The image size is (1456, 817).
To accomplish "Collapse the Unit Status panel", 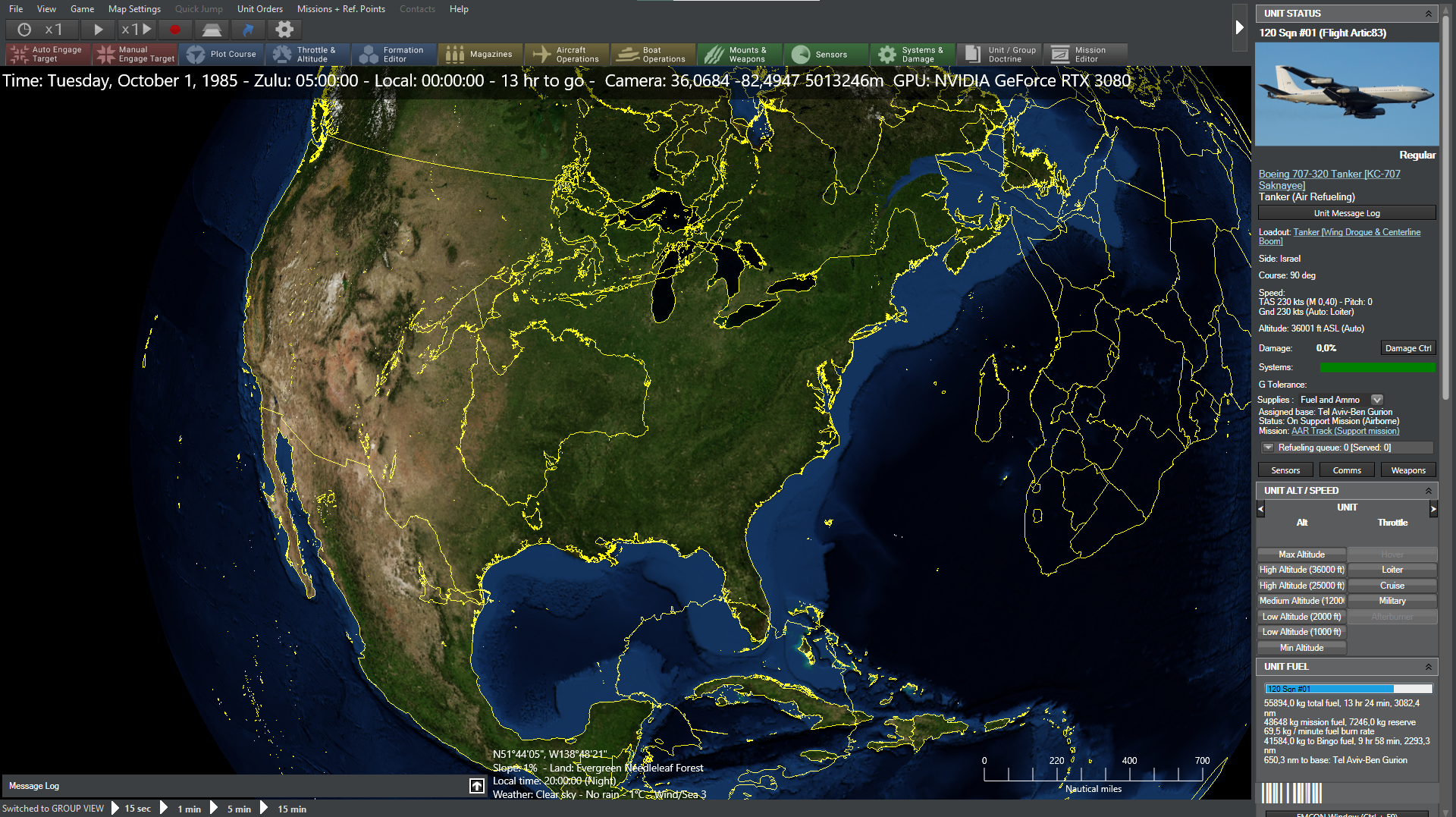I will click(x=1429, y=14).
